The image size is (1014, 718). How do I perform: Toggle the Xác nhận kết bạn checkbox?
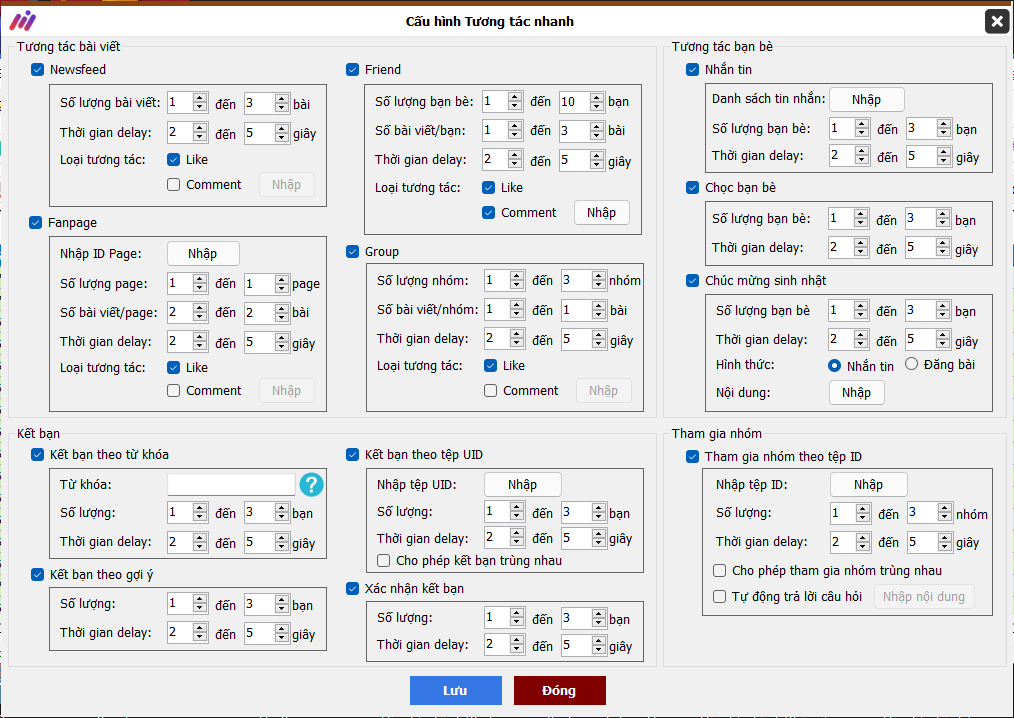353,589
